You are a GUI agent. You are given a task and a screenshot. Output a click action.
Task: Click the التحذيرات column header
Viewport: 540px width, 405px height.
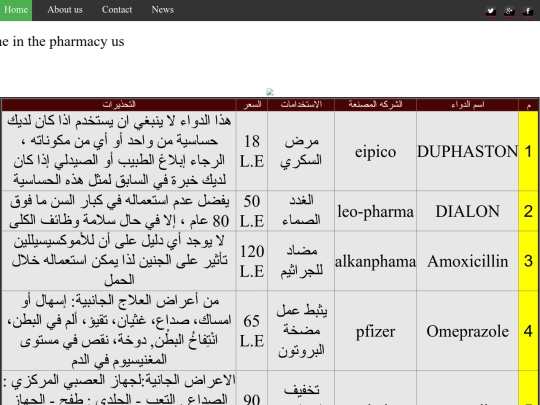coord(119,105)
